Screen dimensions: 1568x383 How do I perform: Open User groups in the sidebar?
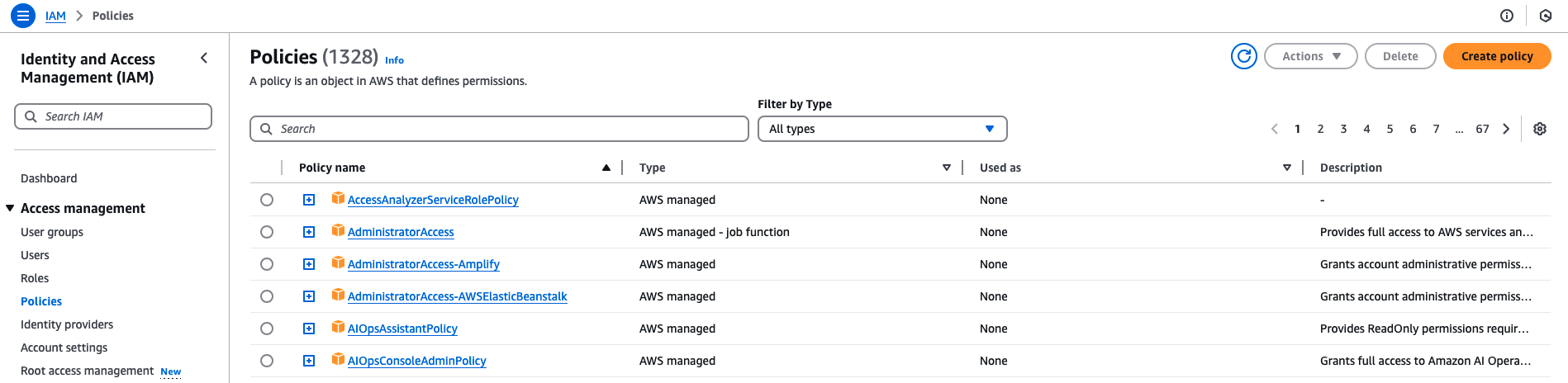click(52, 232)
